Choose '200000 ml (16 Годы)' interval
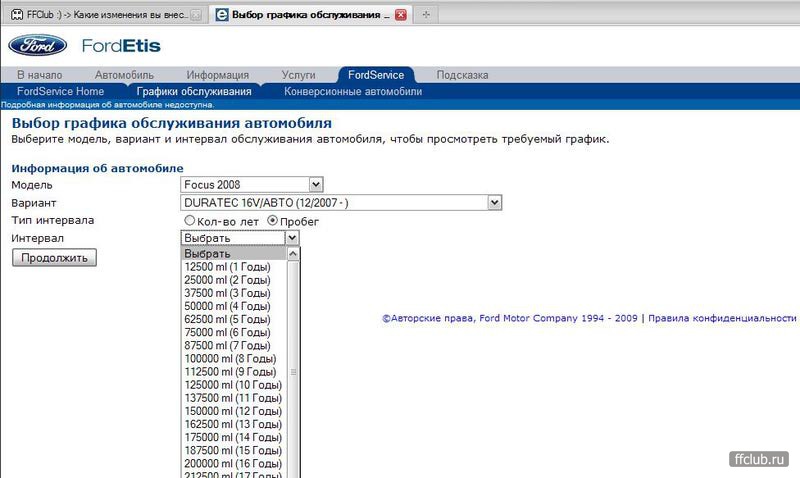 coord(234,464)
